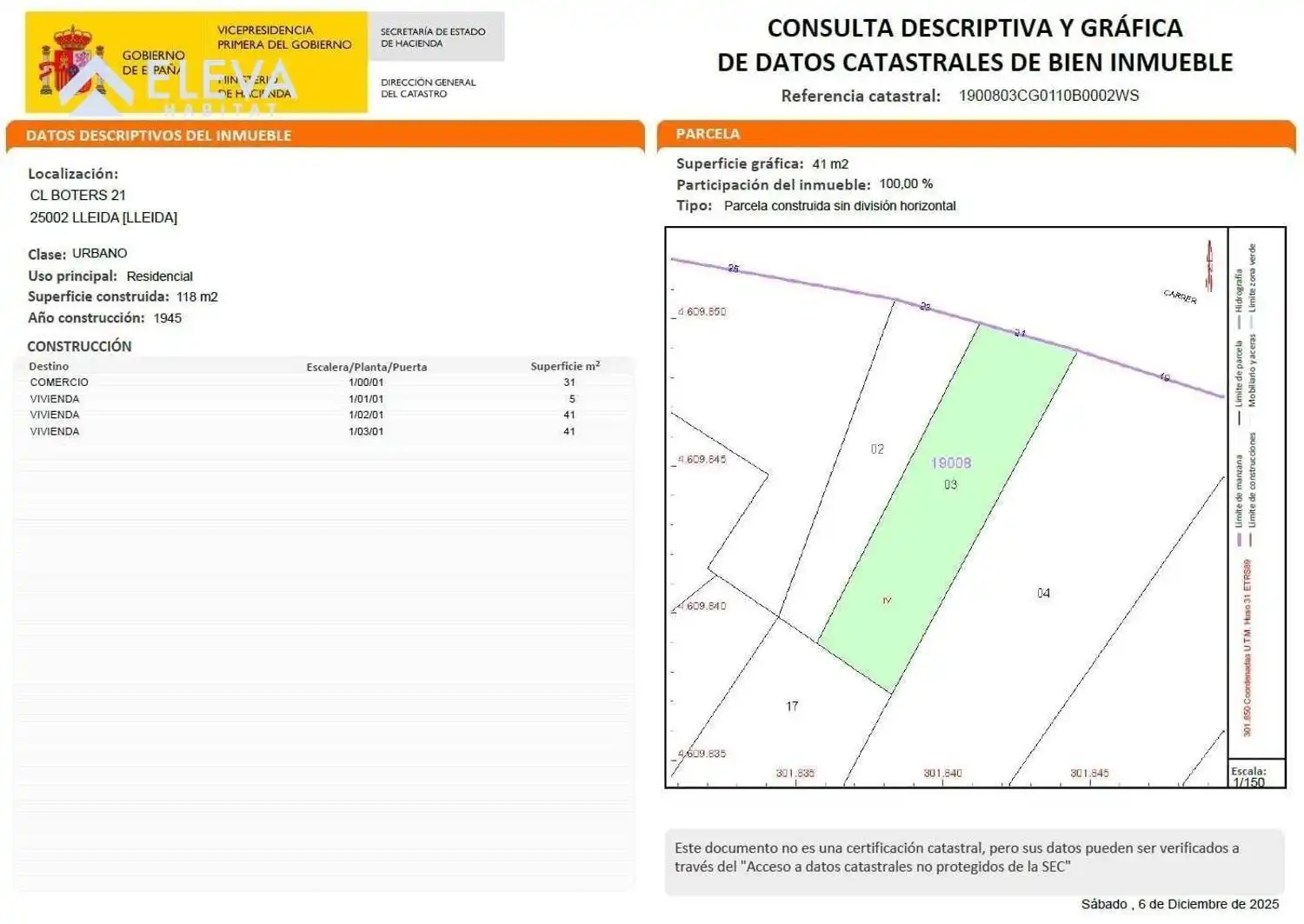Select "DIRECCIÓN GENERAL DEL CATASTRO" text
Viewport: 1304px width, 924px height.
(x=428, y=88)
